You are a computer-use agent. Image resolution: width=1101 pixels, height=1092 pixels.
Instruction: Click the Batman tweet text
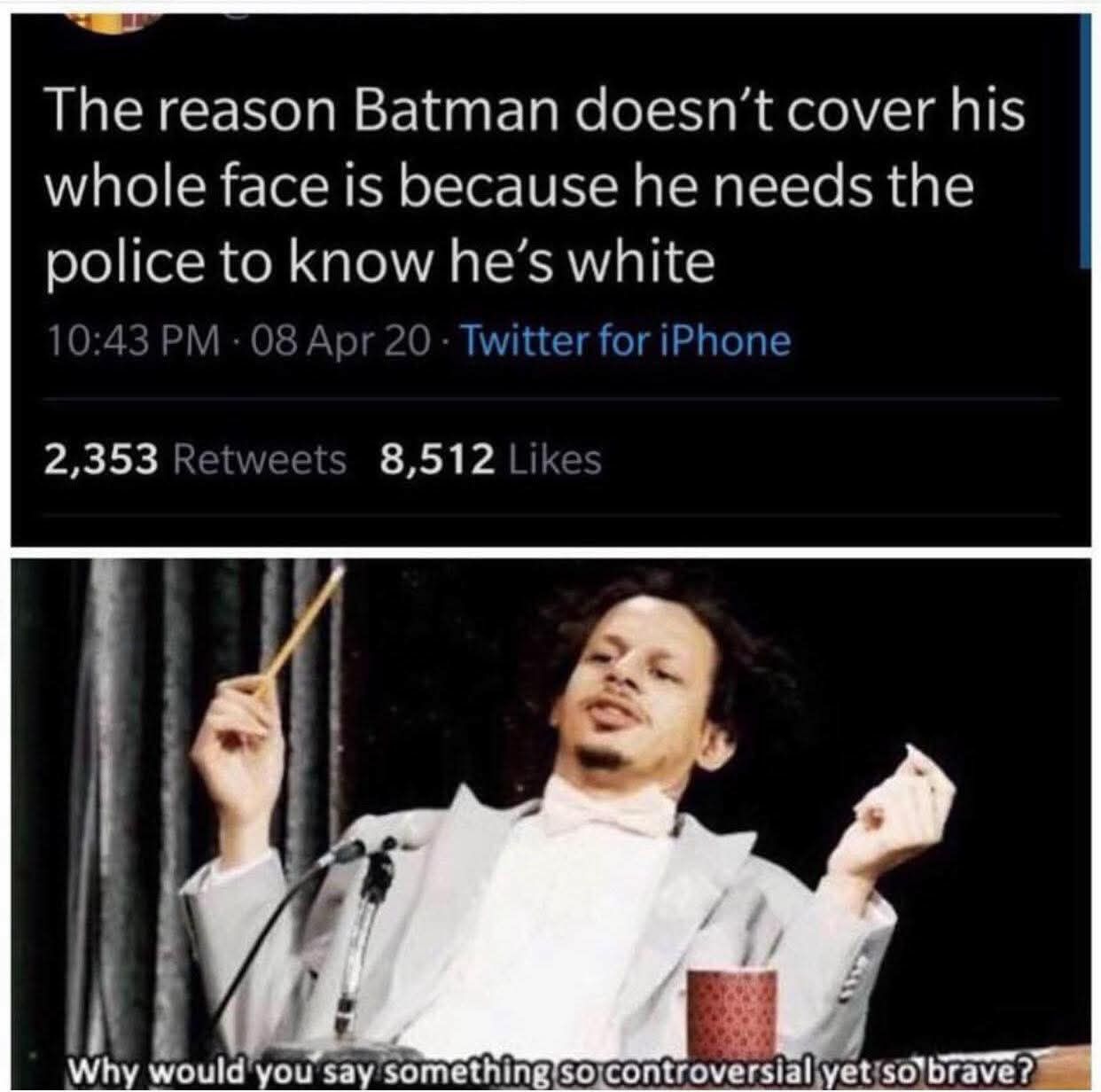(534, 187)
